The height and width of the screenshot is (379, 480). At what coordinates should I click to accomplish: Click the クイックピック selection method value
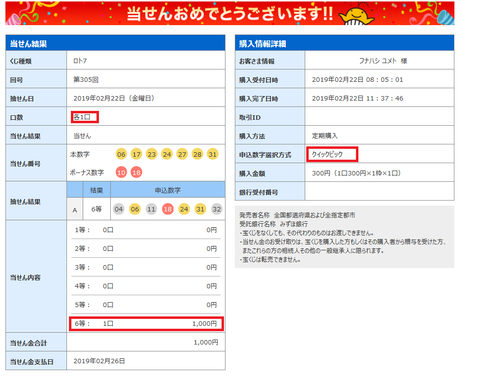[x=327, y=154]
